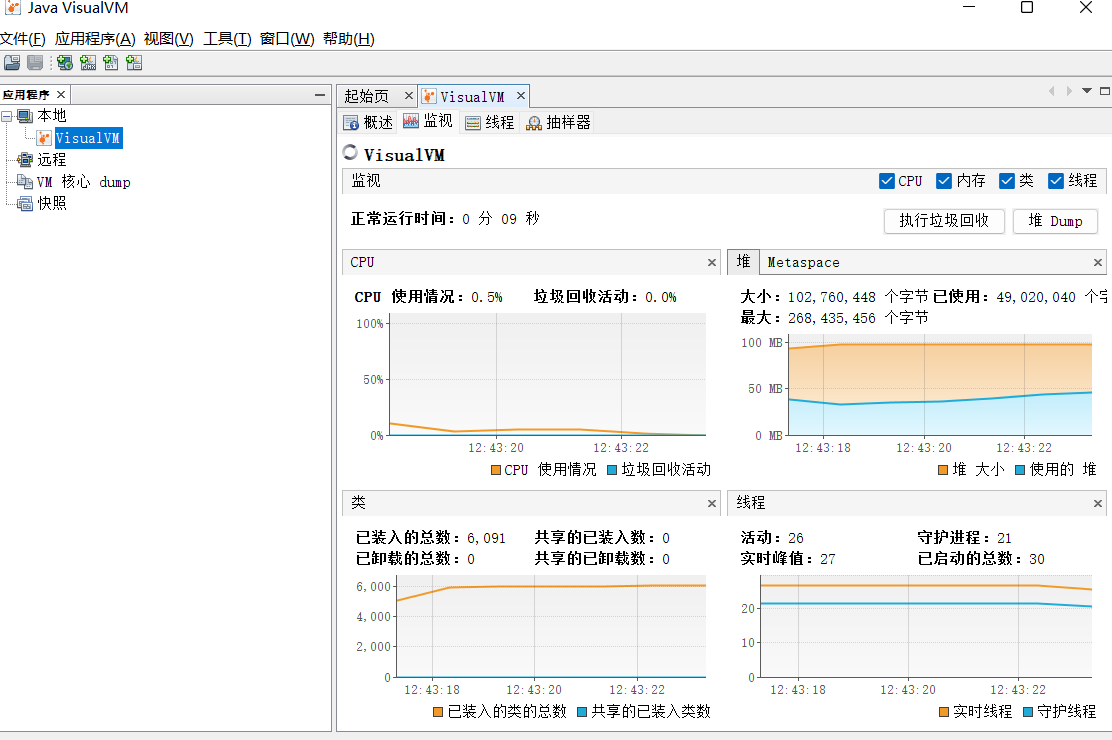This screenshot has height=740, width=1112.
Task: Click the Add VM Coredump toolbar icon
Action: point(111,63)
